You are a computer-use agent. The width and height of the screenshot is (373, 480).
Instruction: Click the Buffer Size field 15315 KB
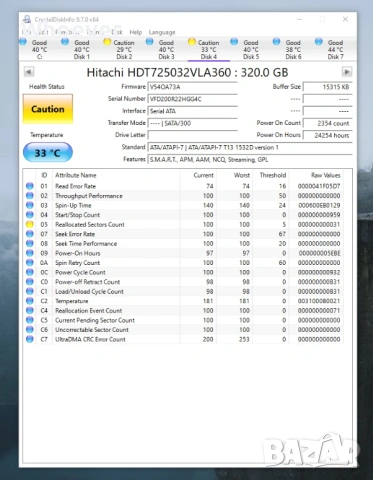(x=327, y=87)
